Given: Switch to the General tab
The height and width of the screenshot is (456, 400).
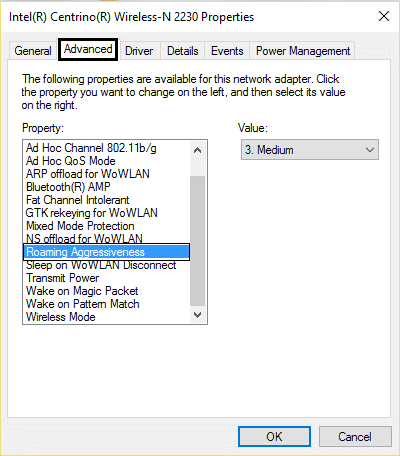Looking at the screenshot, I should tap(33, 51).
